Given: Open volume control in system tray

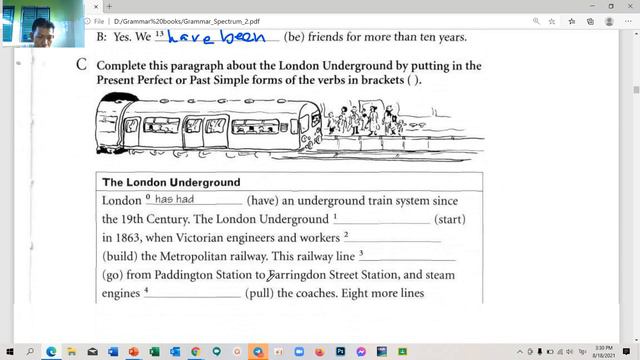Looking at the screenshot, I should 569,351.
